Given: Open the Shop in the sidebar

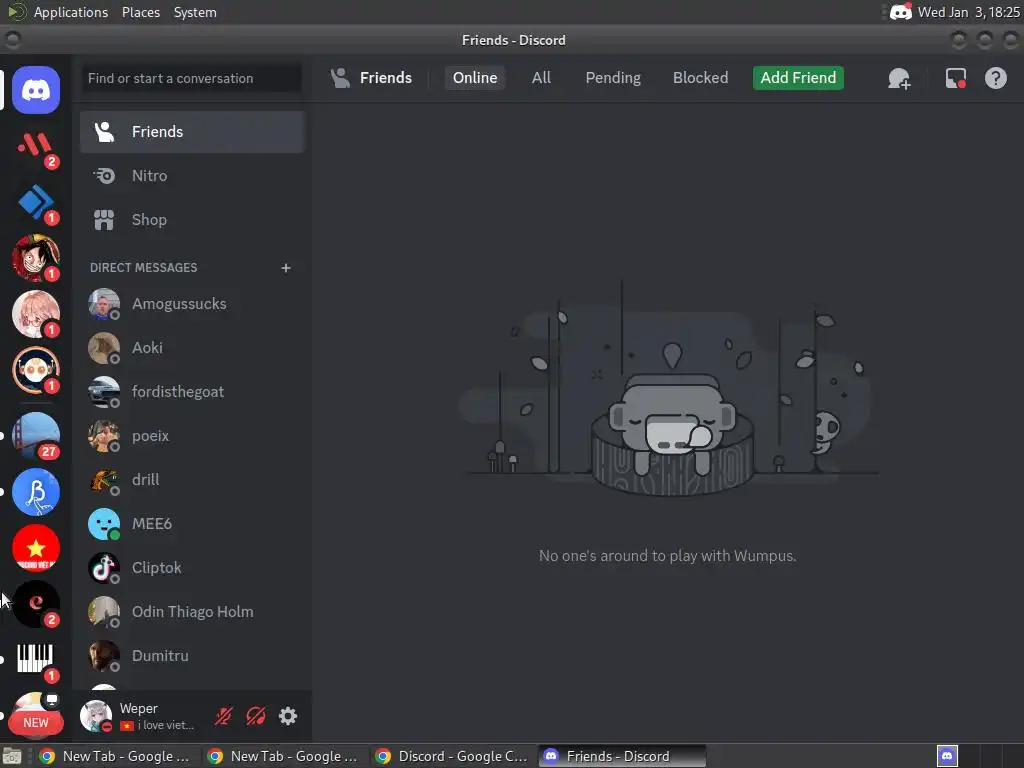Looking at the screenshot, I should [x=192, y=220].
